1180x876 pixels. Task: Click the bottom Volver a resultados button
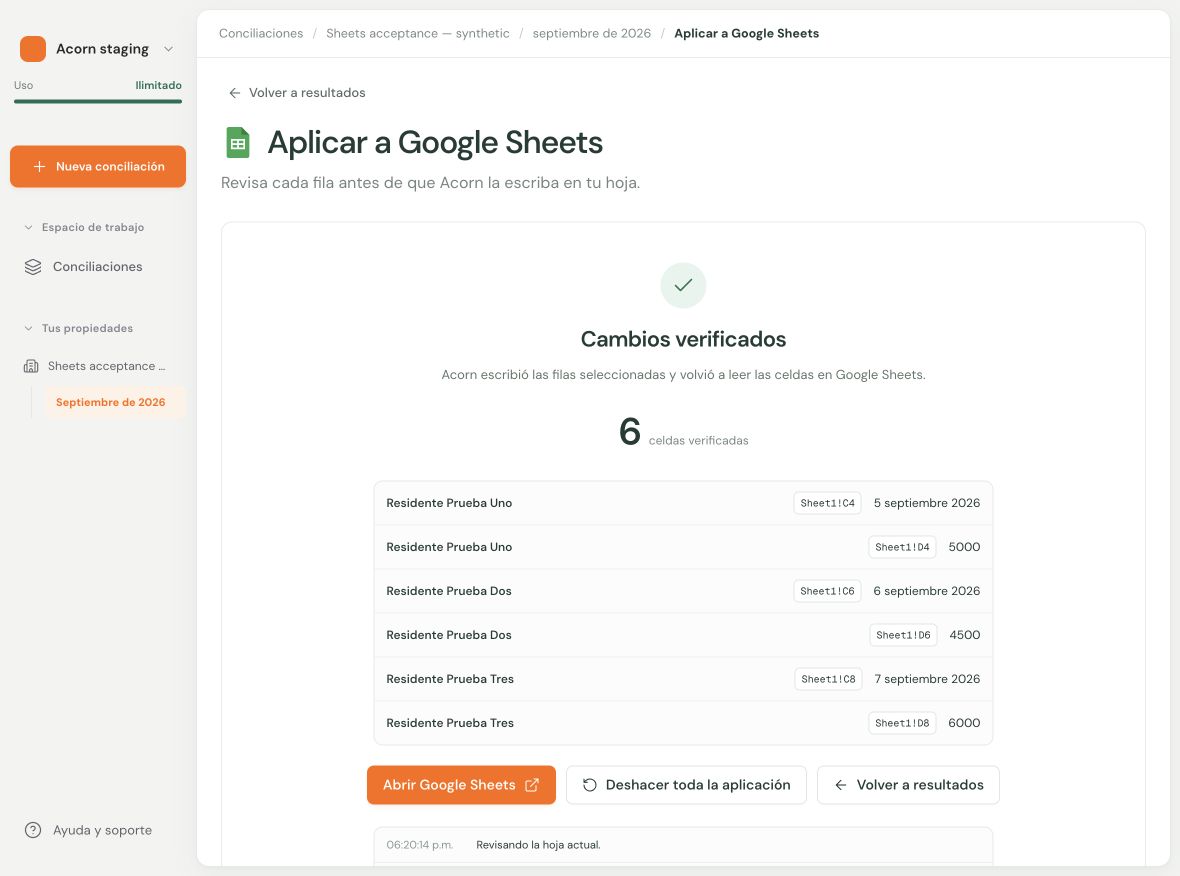[908, 785]
